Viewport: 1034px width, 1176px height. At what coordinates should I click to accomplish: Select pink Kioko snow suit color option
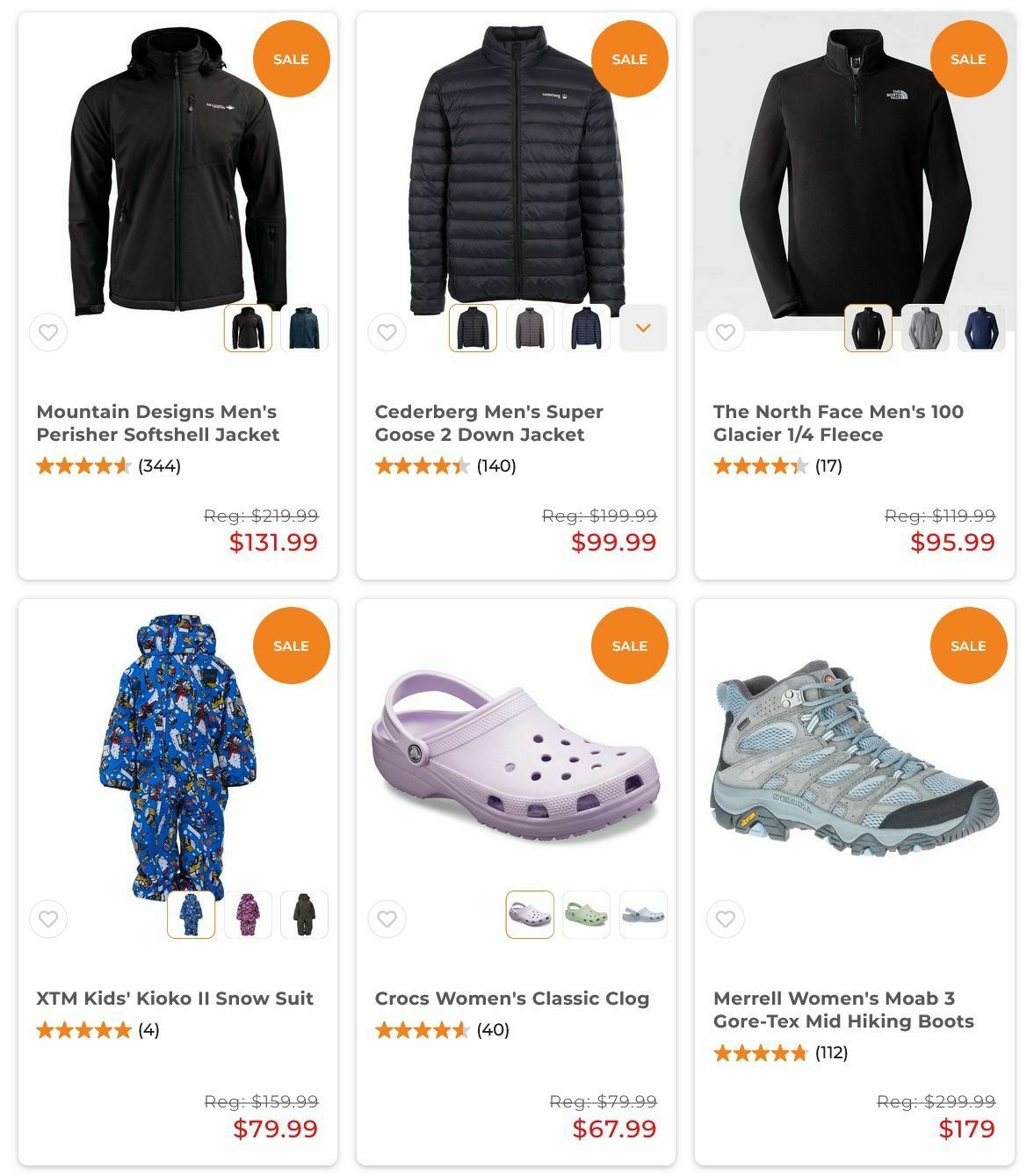click(x=248, y=914)
